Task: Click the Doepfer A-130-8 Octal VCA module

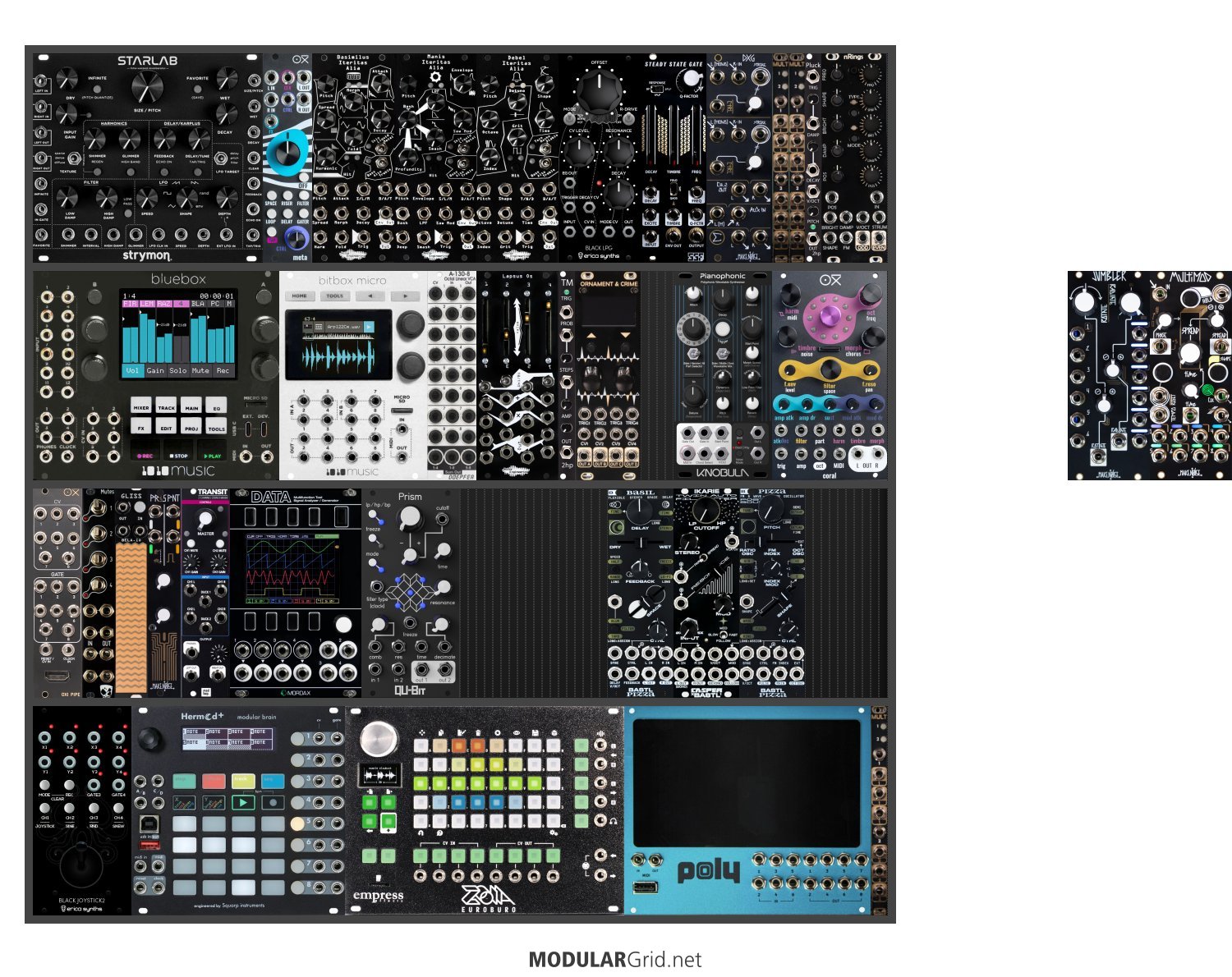Action: [x=452, y=375]
